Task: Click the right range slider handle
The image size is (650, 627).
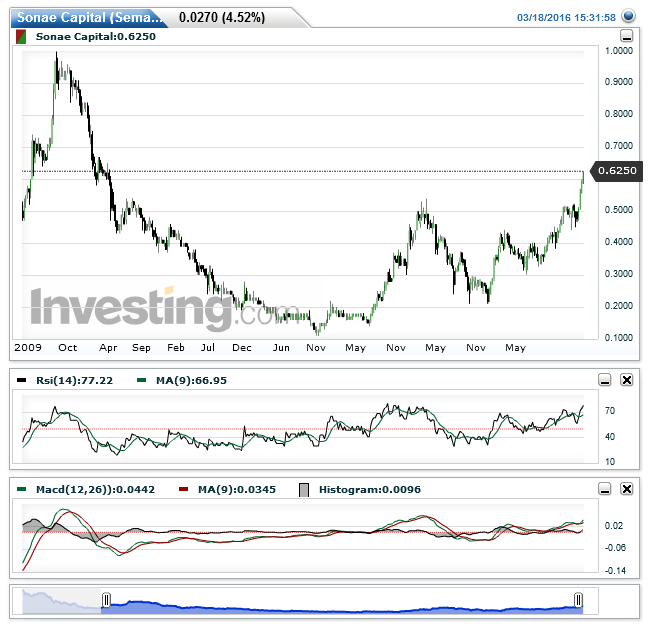Action: point(578,600)
